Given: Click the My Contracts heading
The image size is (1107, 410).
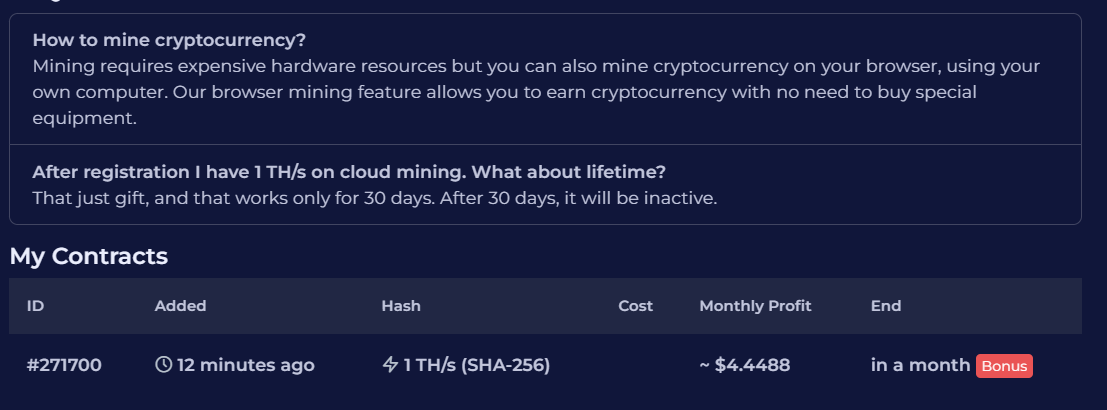Looking at the screenshot, I should tap(89, 256).
